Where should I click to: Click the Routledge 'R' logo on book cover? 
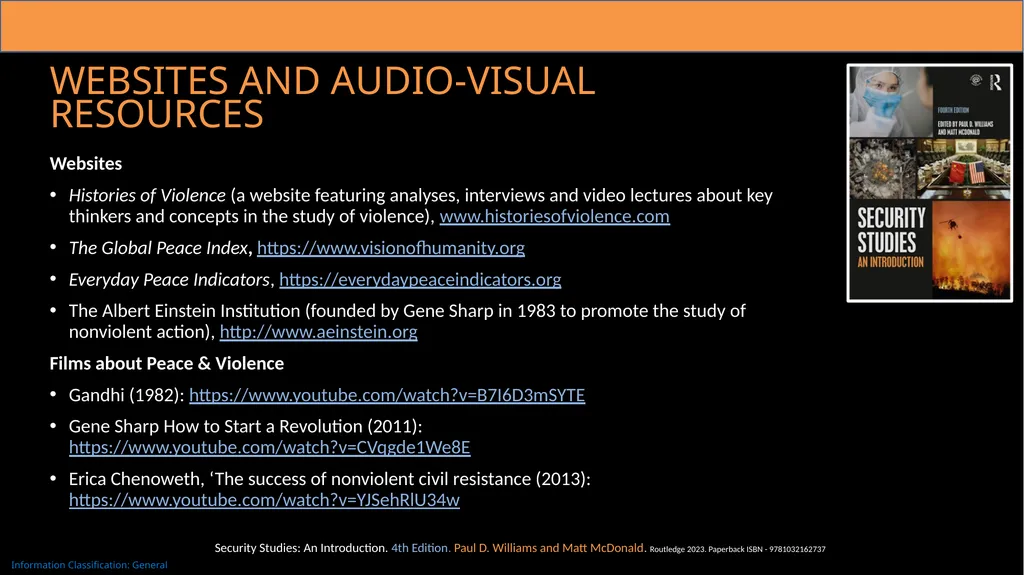995,82
